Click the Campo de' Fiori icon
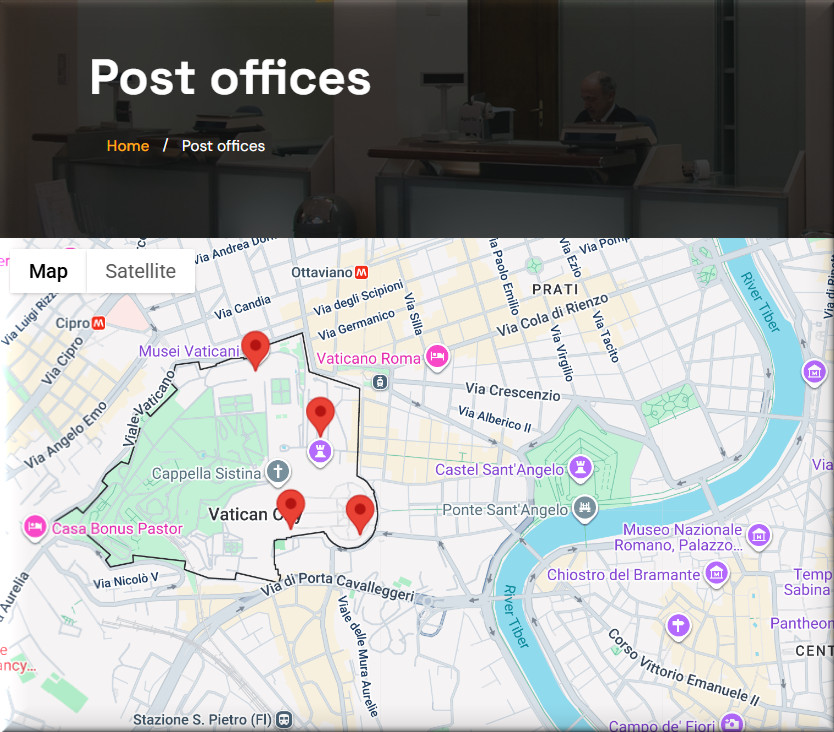Image resolution: width=834 pixels, height=732 pixels. (732, 724)
